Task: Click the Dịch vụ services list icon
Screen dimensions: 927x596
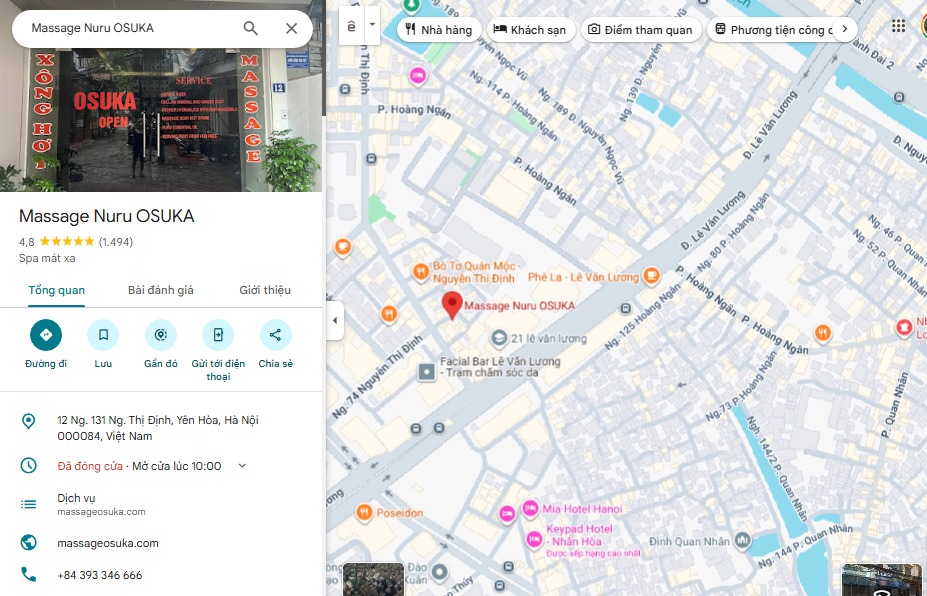Action: pos(28,504)
